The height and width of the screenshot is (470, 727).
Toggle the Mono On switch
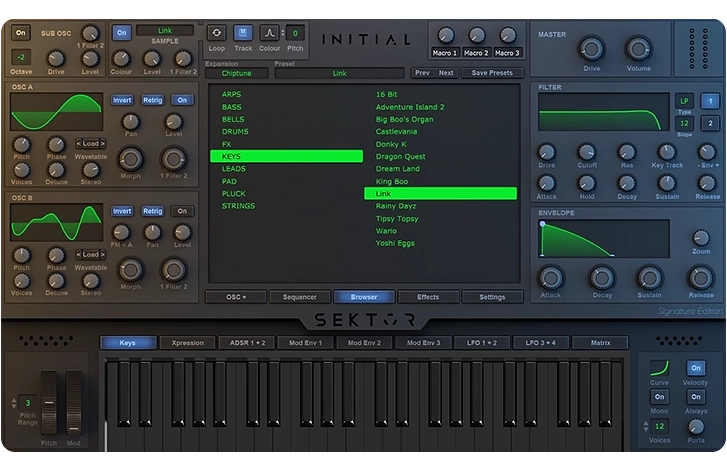[659, 397]
